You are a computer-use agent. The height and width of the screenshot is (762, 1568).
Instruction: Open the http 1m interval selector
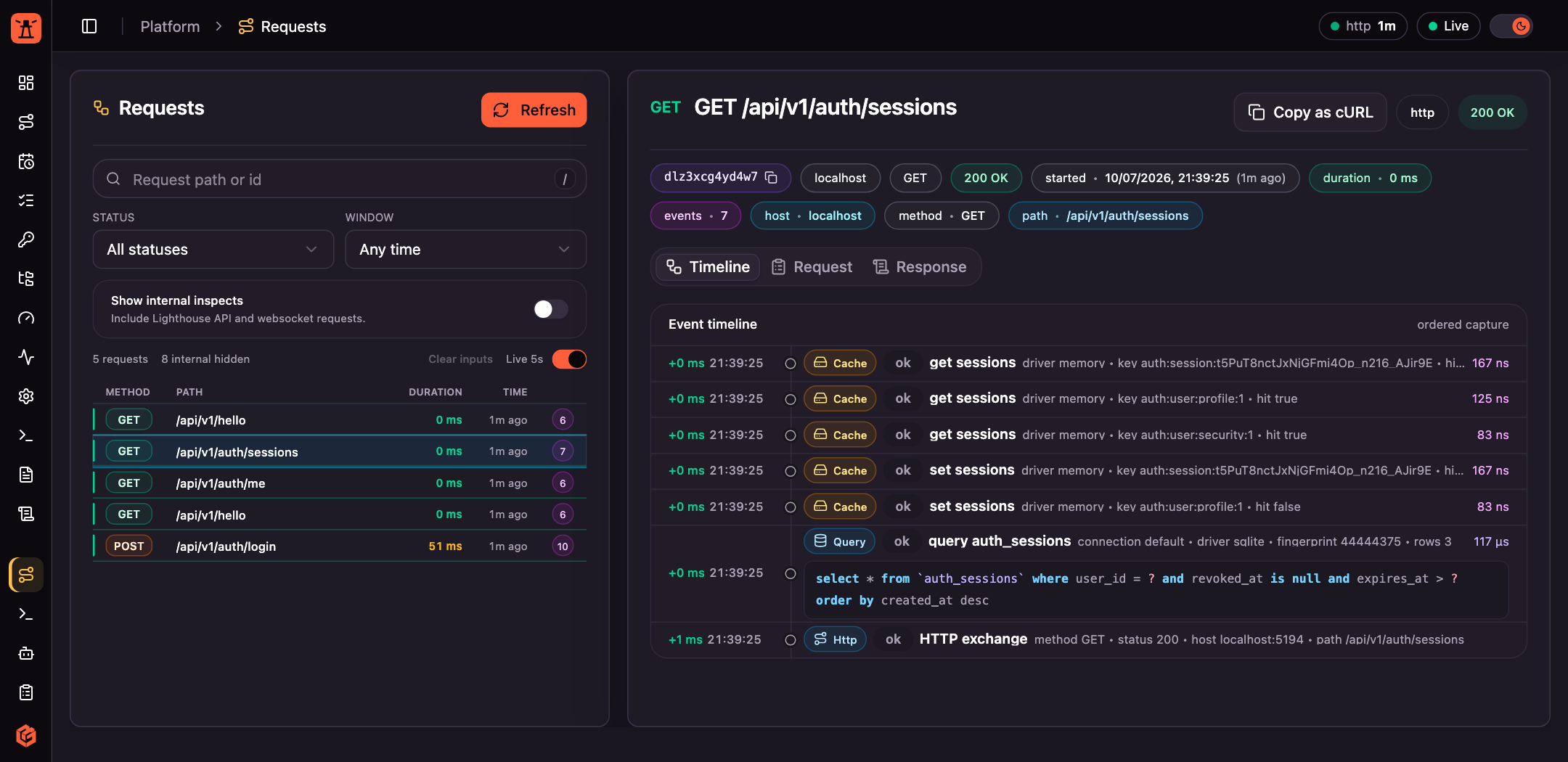click(x=1363, y=26)
